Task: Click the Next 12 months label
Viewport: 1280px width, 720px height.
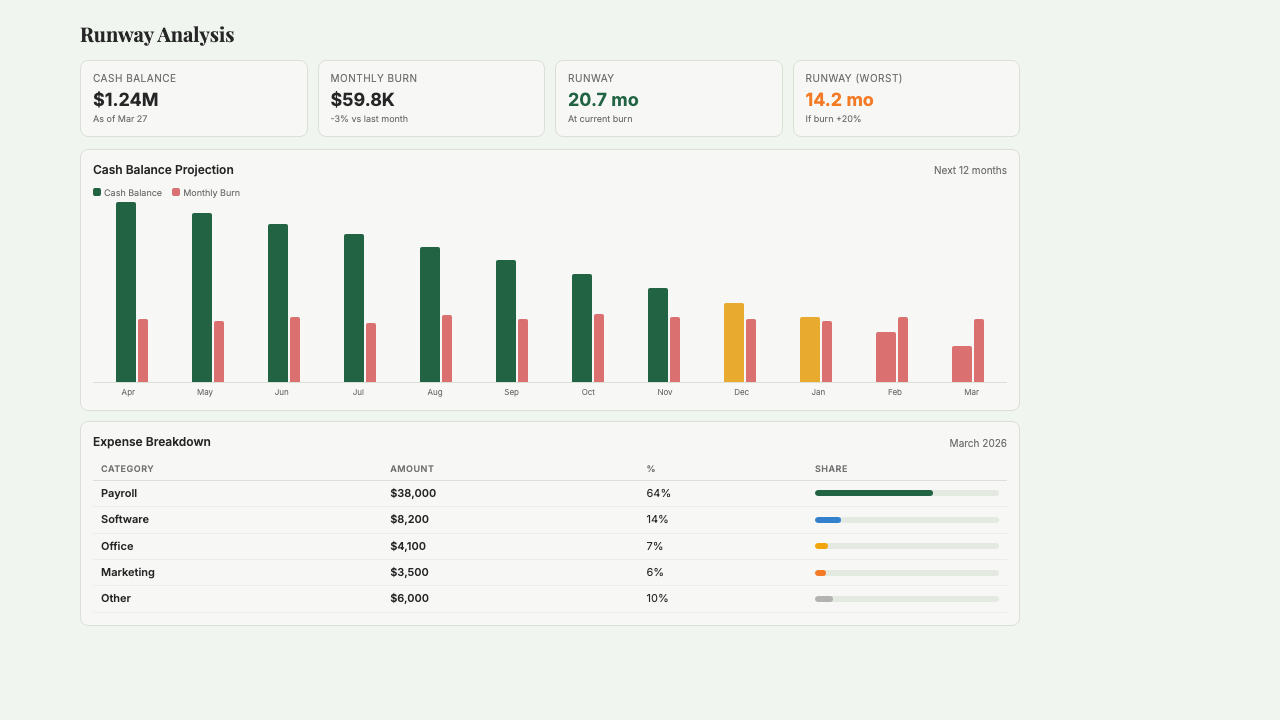Action: (970, 170)
